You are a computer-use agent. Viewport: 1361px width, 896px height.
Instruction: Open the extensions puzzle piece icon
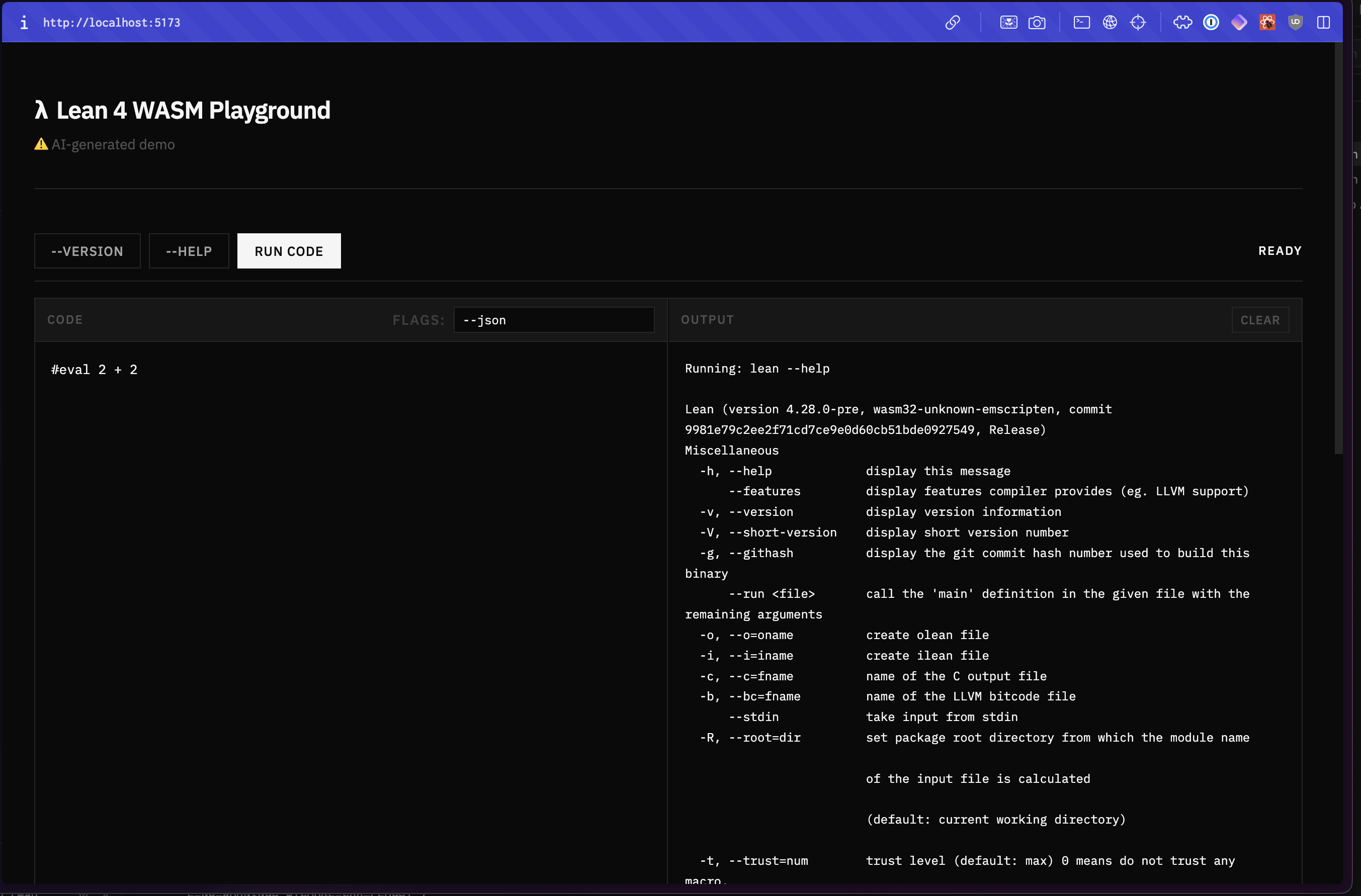1182,22
